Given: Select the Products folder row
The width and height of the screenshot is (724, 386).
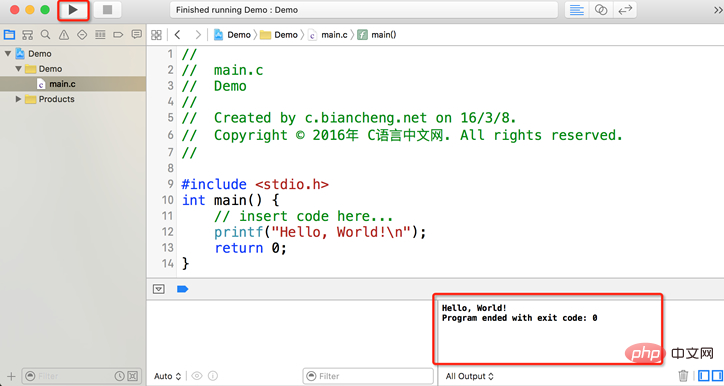Looking at the screenshot, I should click(73, 99).
